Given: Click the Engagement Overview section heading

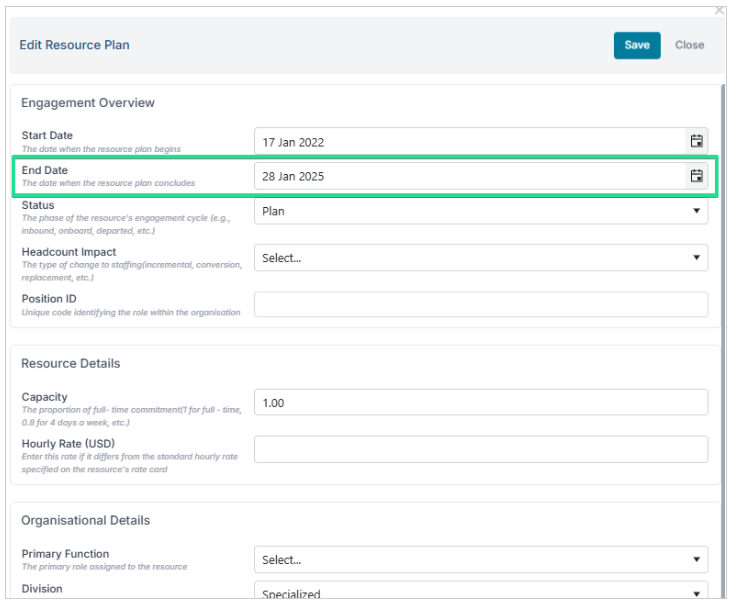Looking at the screenshot, I should 88,103.
